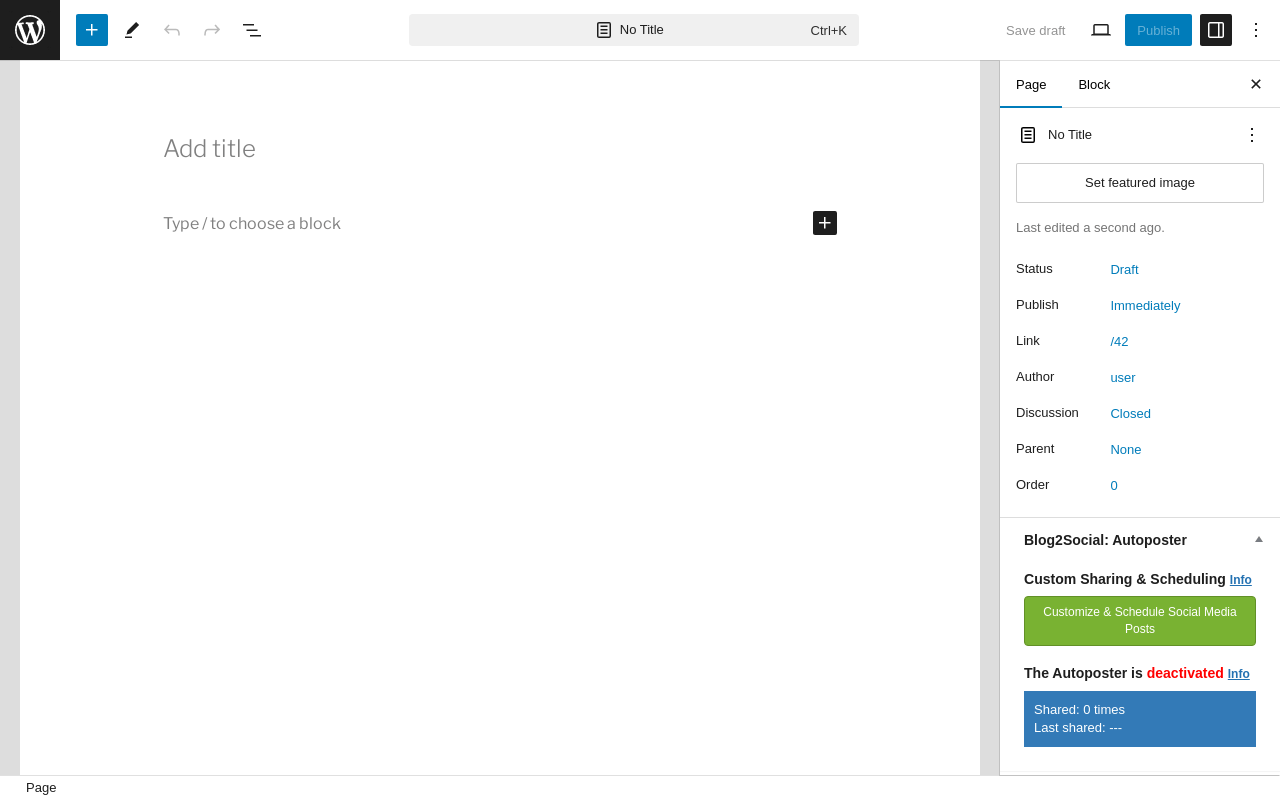The height and width of the screenshot is (800, 1280).
Task: Close the settings sidebar
Action: 1256,85
